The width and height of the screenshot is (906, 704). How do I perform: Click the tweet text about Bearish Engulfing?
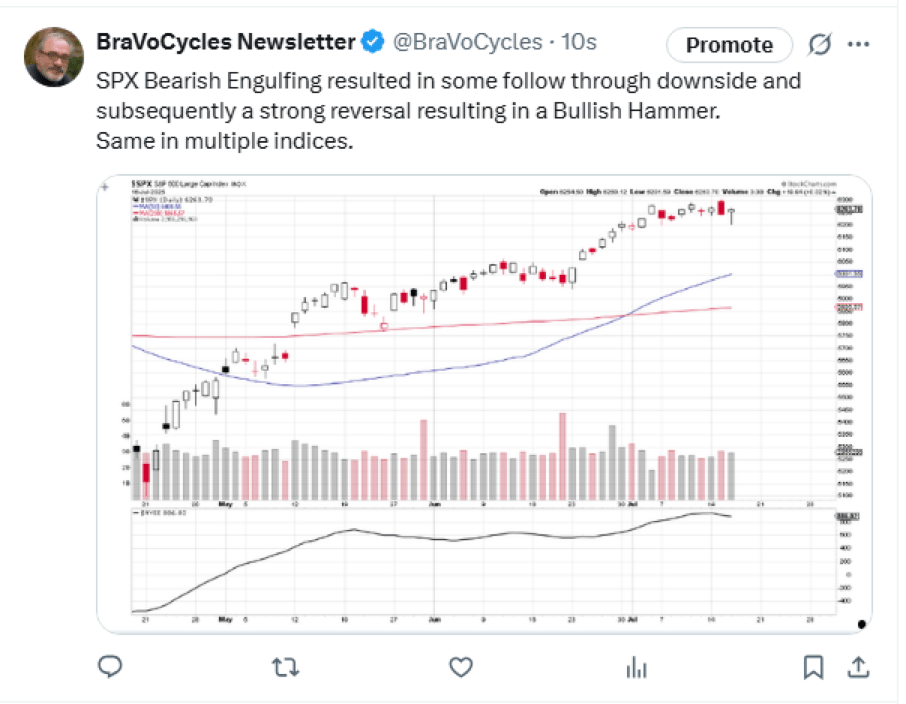click(448, 110)
